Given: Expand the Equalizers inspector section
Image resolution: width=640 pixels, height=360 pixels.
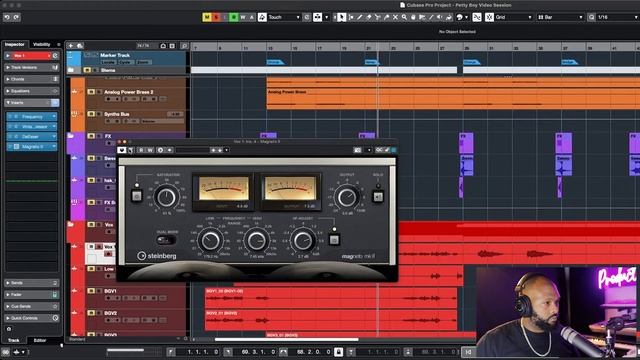Looking at the screenshot, I should (x=32, y=91).
